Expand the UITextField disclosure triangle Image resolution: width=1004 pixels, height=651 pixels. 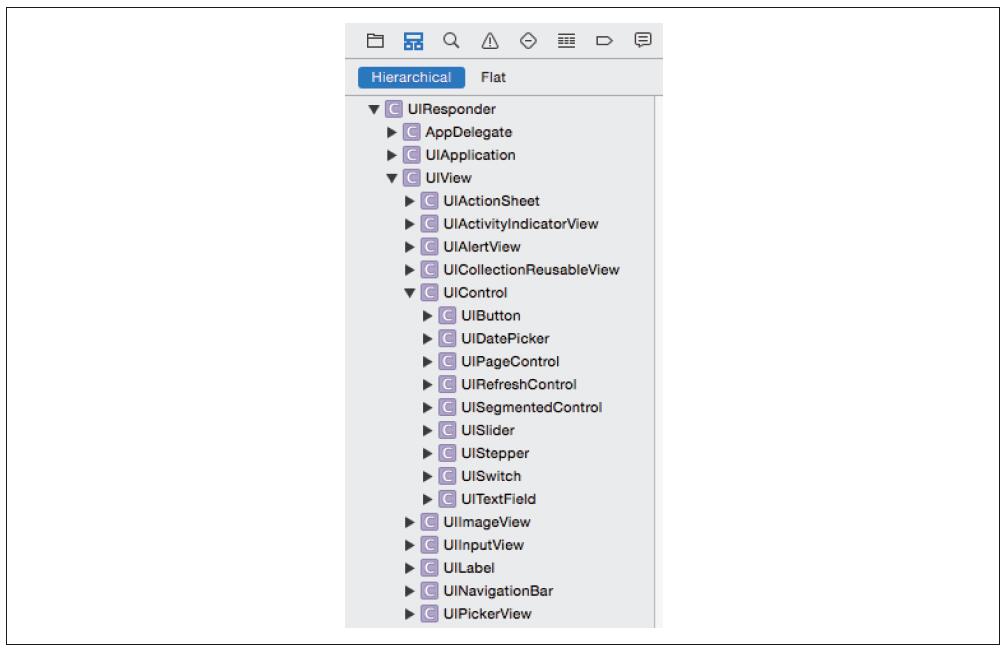[x=428, y=499]
